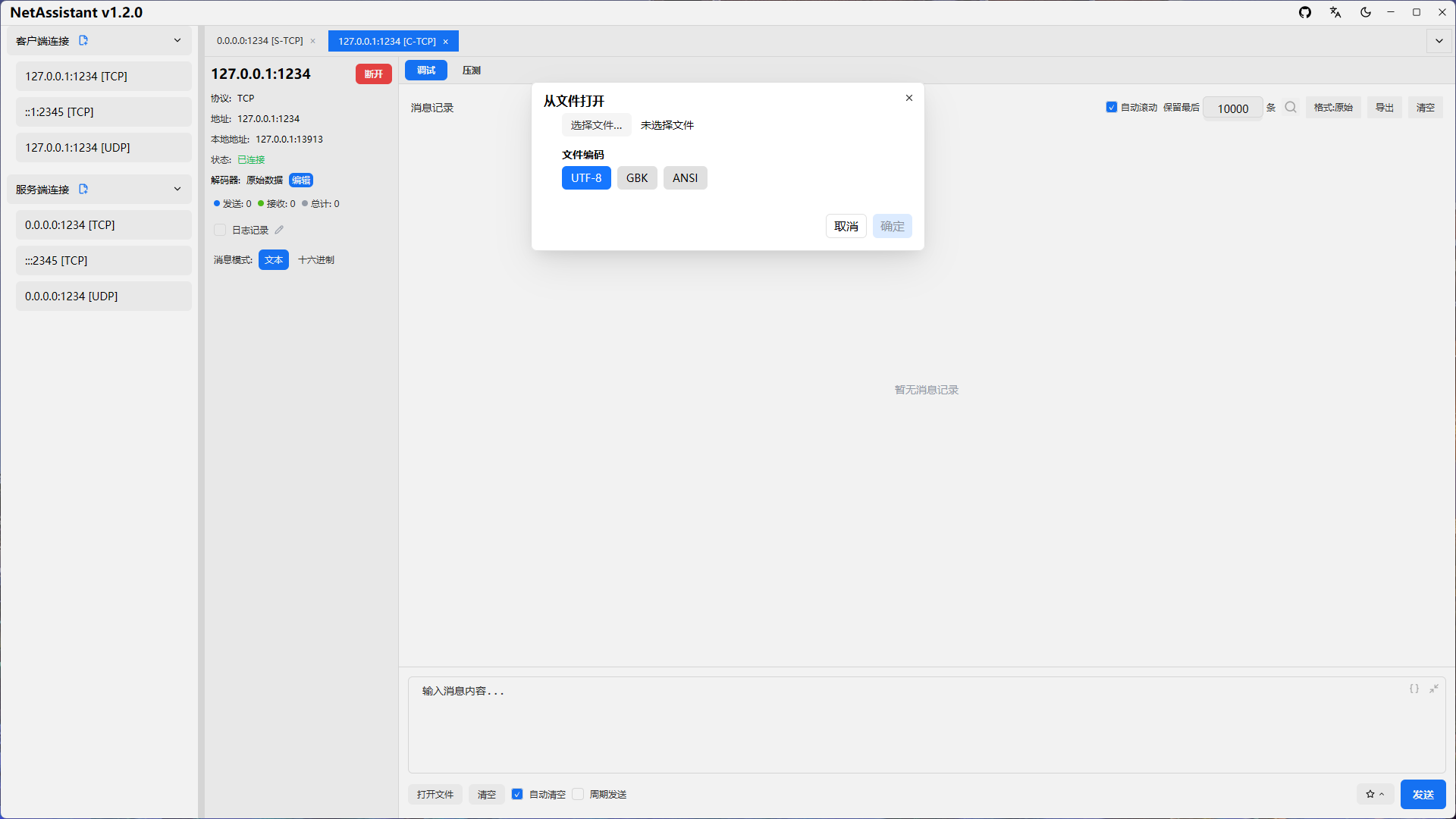Collapse the 服务端连接 section
The width and height of the screenshot is (1456, 819).
point(177,189)
